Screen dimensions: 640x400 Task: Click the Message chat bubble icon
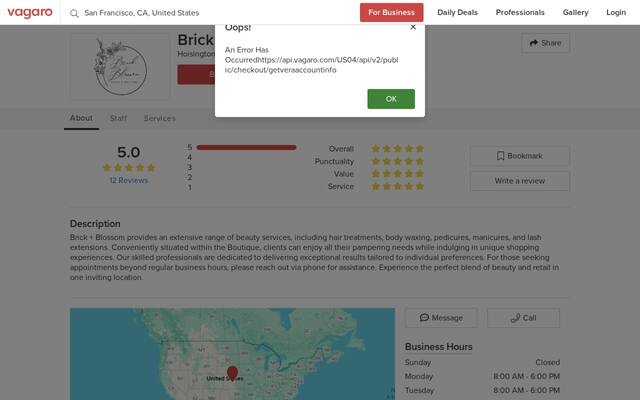pos(424,318)
